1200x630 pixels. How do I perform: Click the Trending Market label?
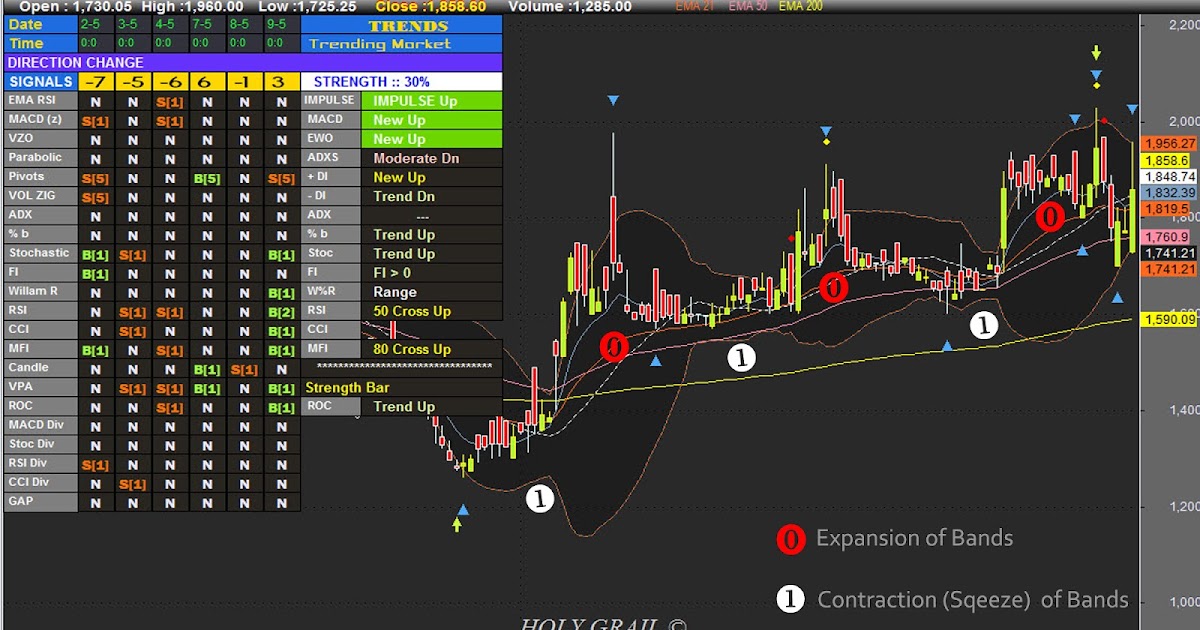[380, 44]
